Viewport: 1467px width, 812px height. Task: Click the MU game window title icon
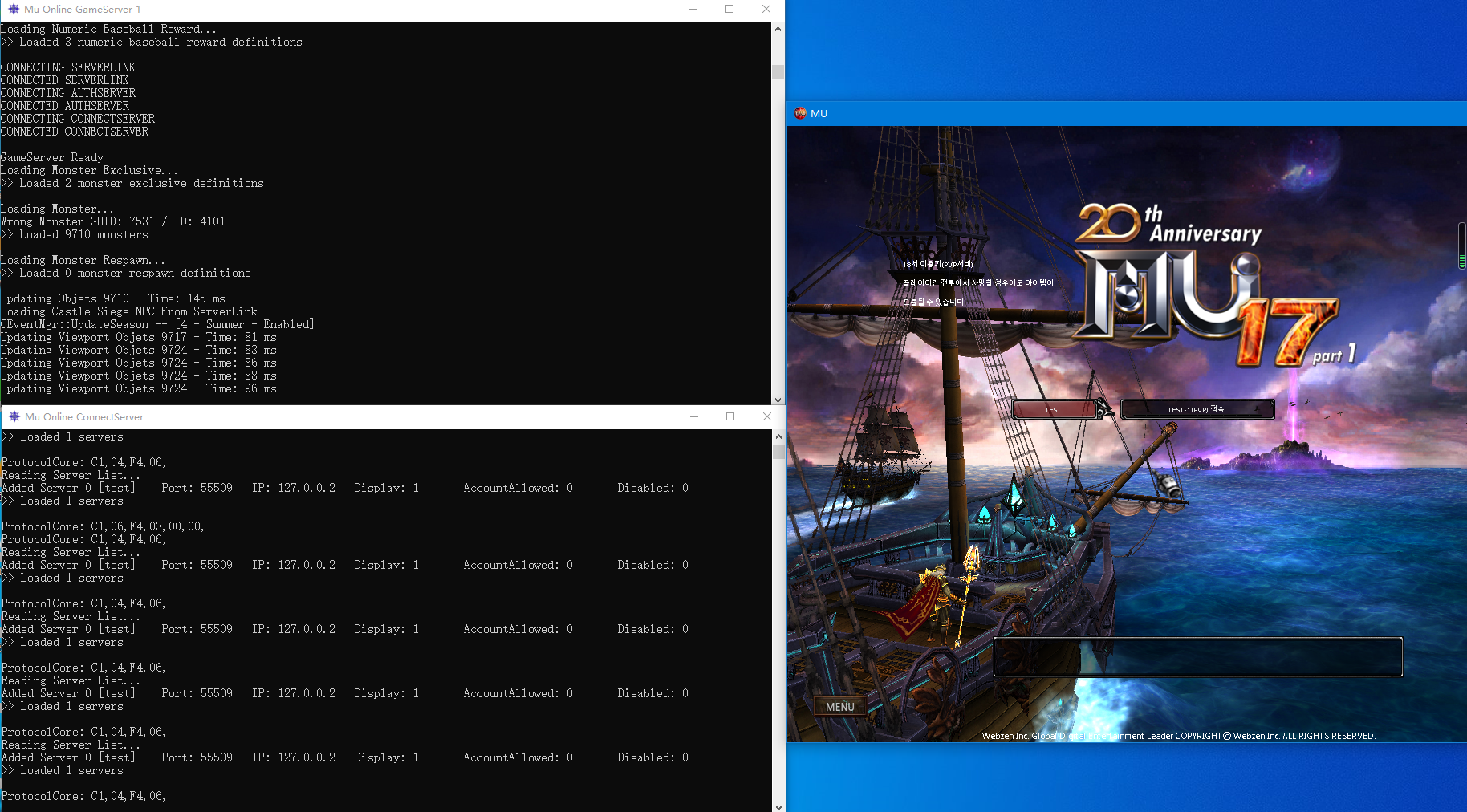click(x=800, y=113)
